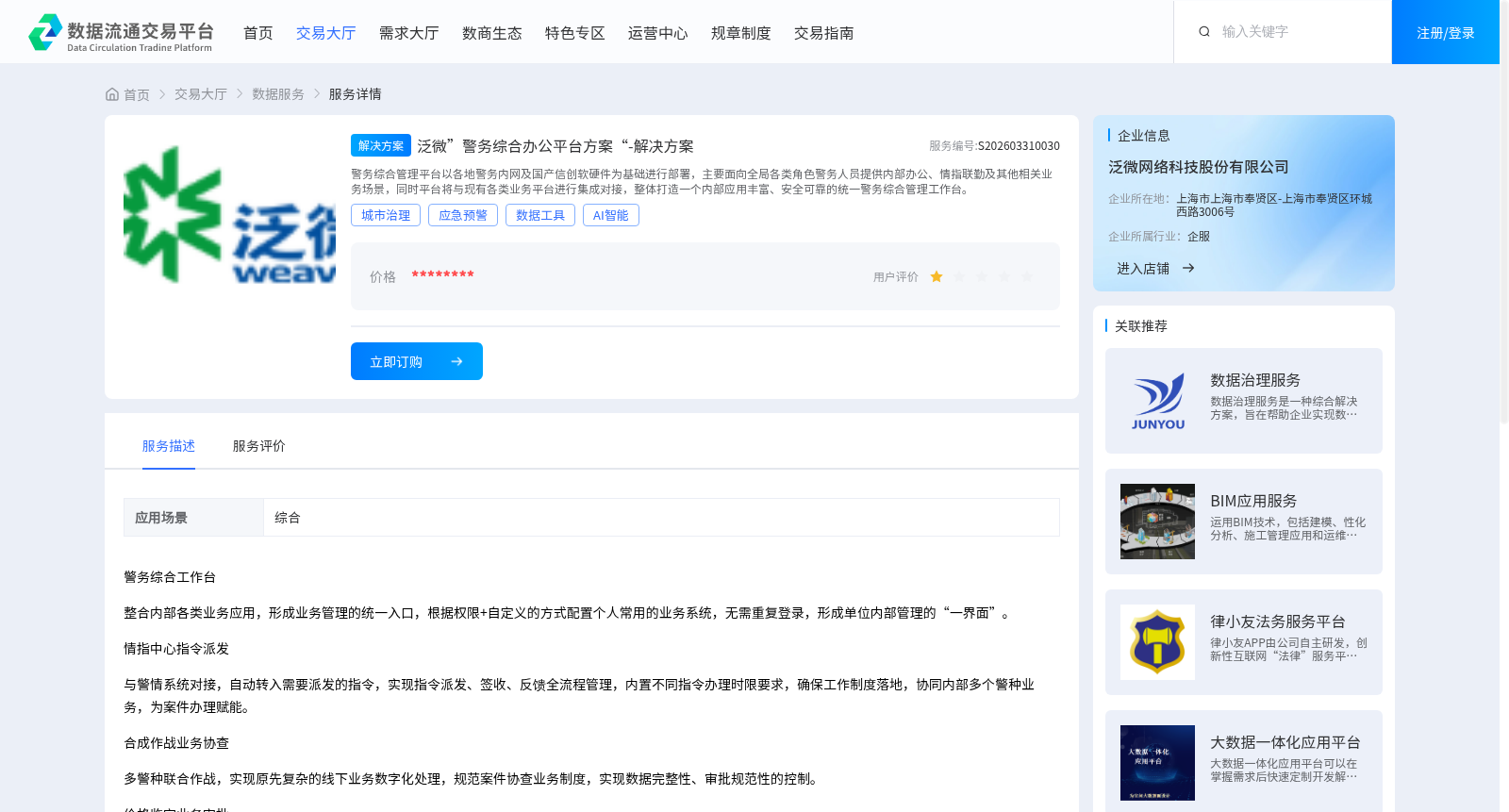This screenshot has height=812, width=1509.
Task: Click the 应用场景 table header cell
Action: [x=193, y=518]
